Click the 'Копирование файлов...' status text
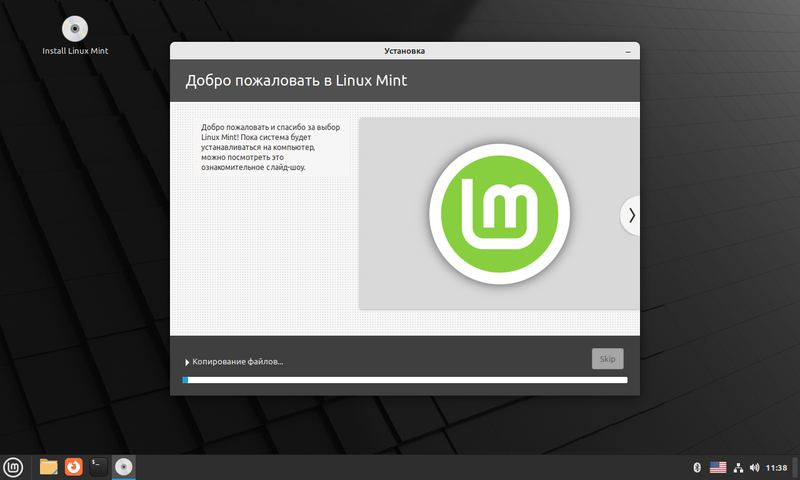This screenshot has height=480, width=800. coord(238,362)
